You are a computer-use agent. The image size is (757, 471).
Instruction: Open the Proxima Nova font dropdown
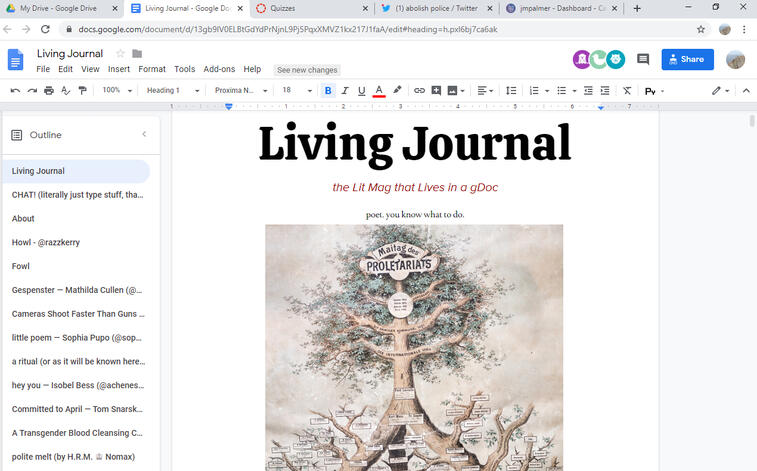tap(241, 90)
